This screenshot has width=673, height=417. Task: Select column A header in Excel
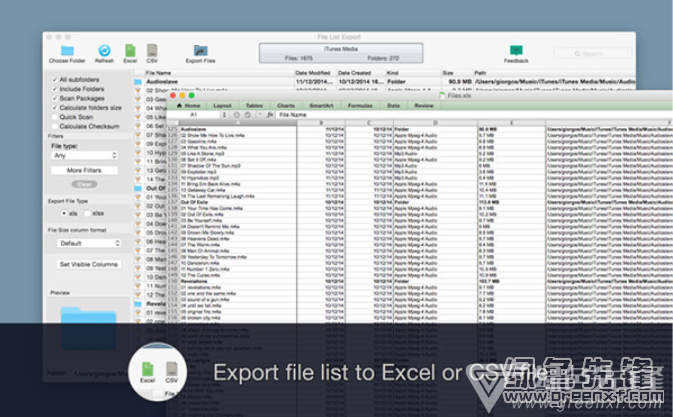click(x=238, y=123)
